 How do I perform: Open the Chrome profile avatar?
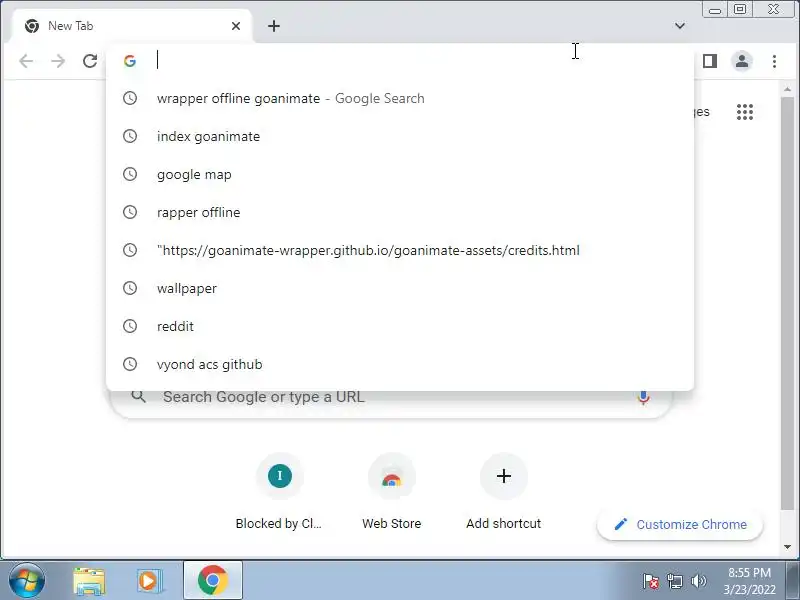coord(742,61)
